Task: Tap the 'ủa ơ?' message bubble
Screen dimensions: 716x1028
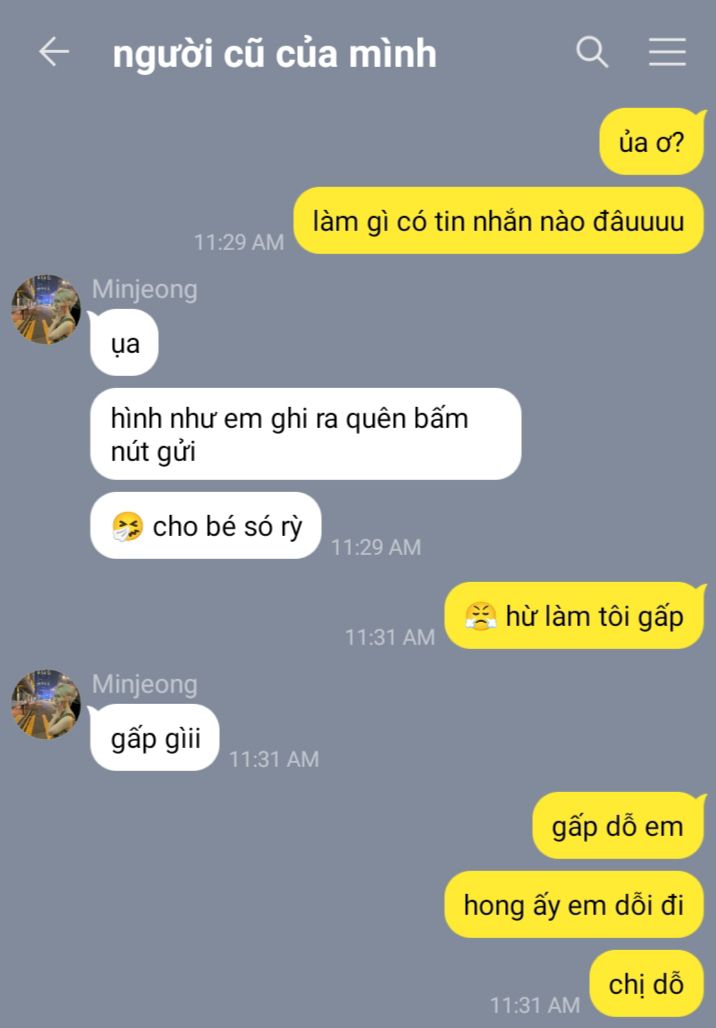Action: tap(652, 142)
